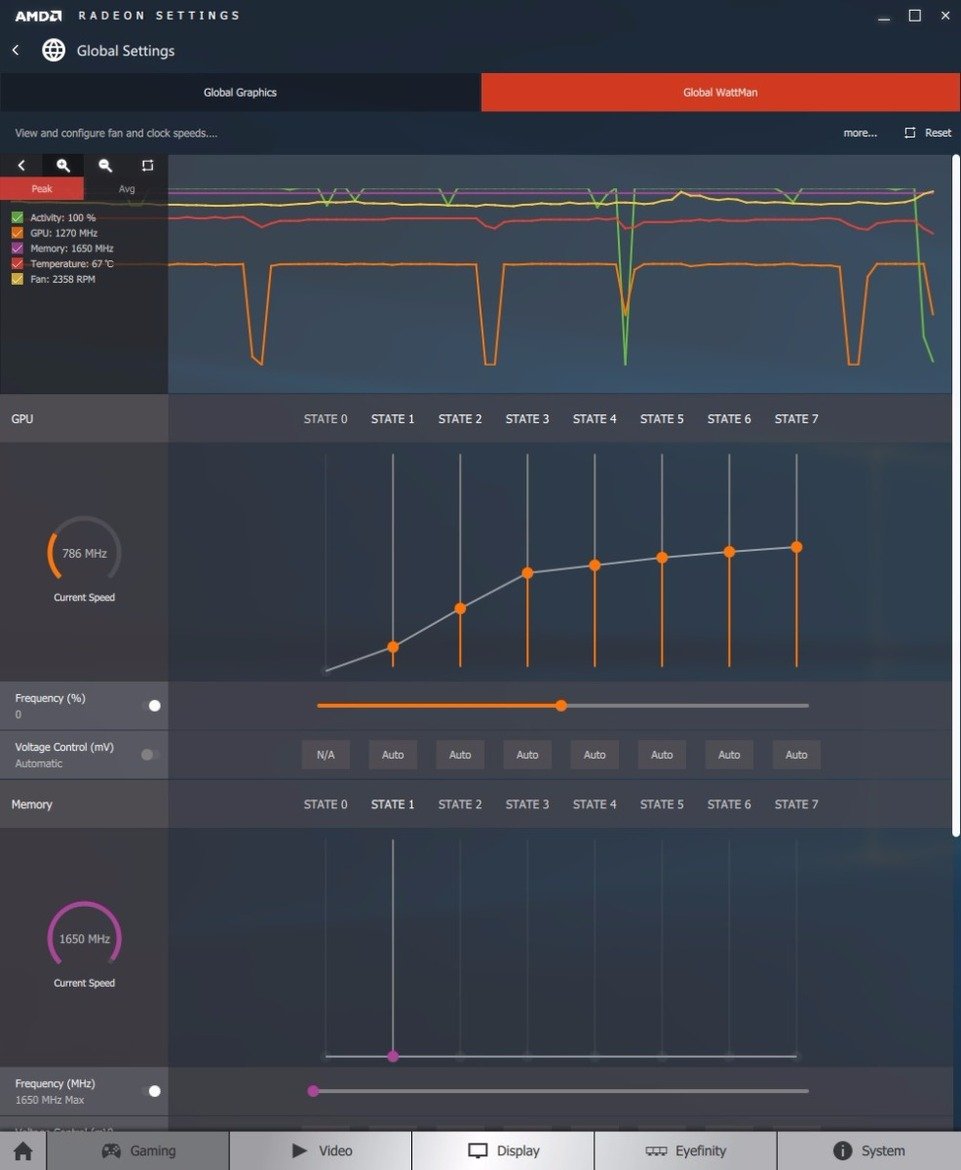Click GPU STATE 7 column header

(x=796, y=419)
